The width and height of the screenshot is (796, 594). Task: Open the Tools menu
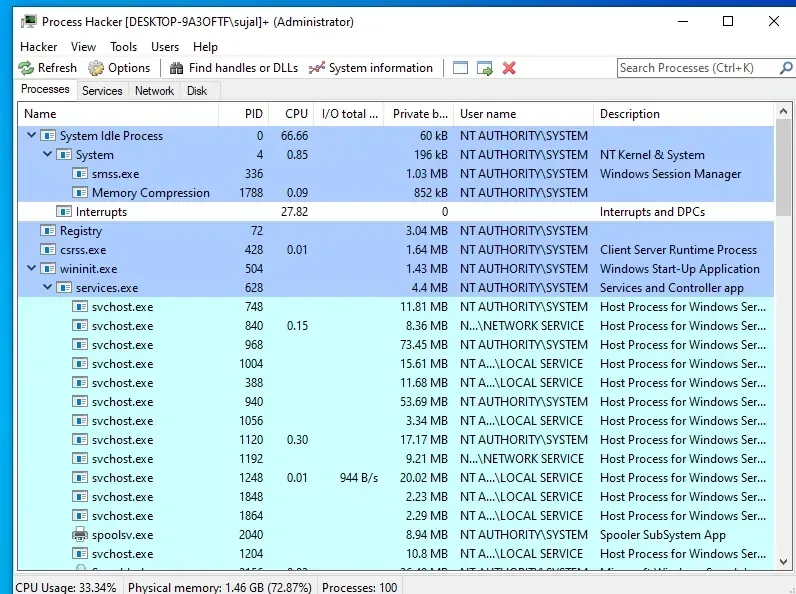124,47
